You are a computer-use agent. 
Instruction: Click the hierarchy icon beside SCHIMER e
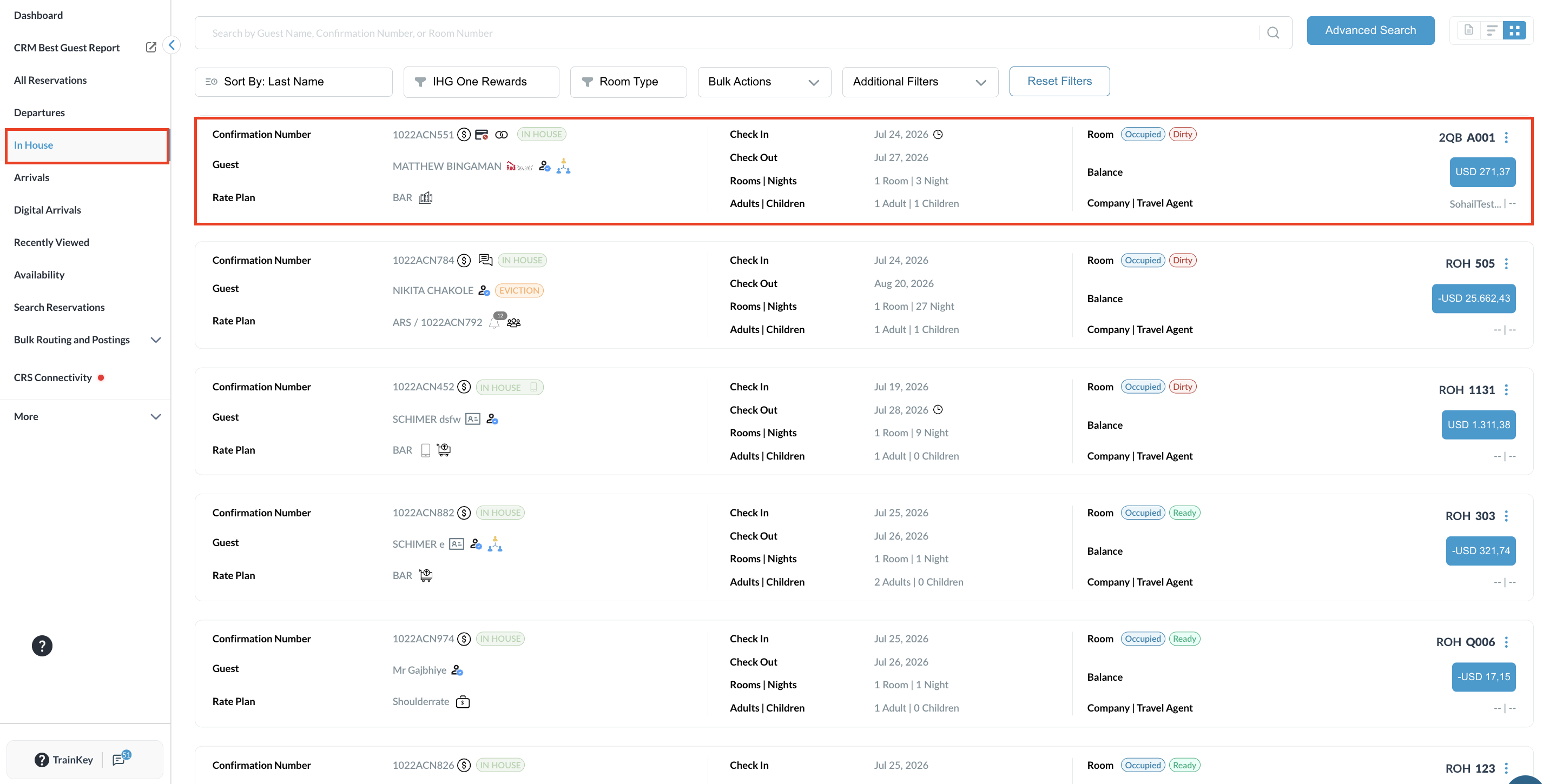495,544
